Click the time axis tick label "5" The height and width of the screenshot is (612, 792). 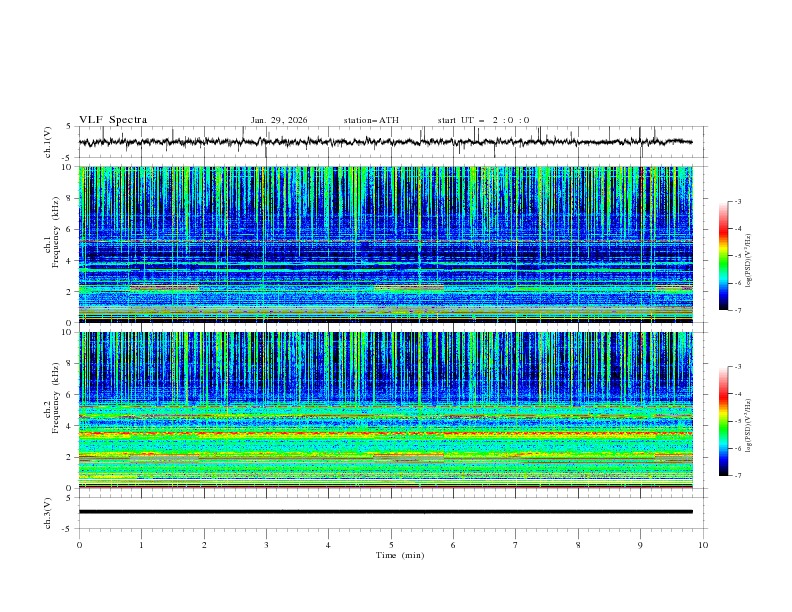391,545
